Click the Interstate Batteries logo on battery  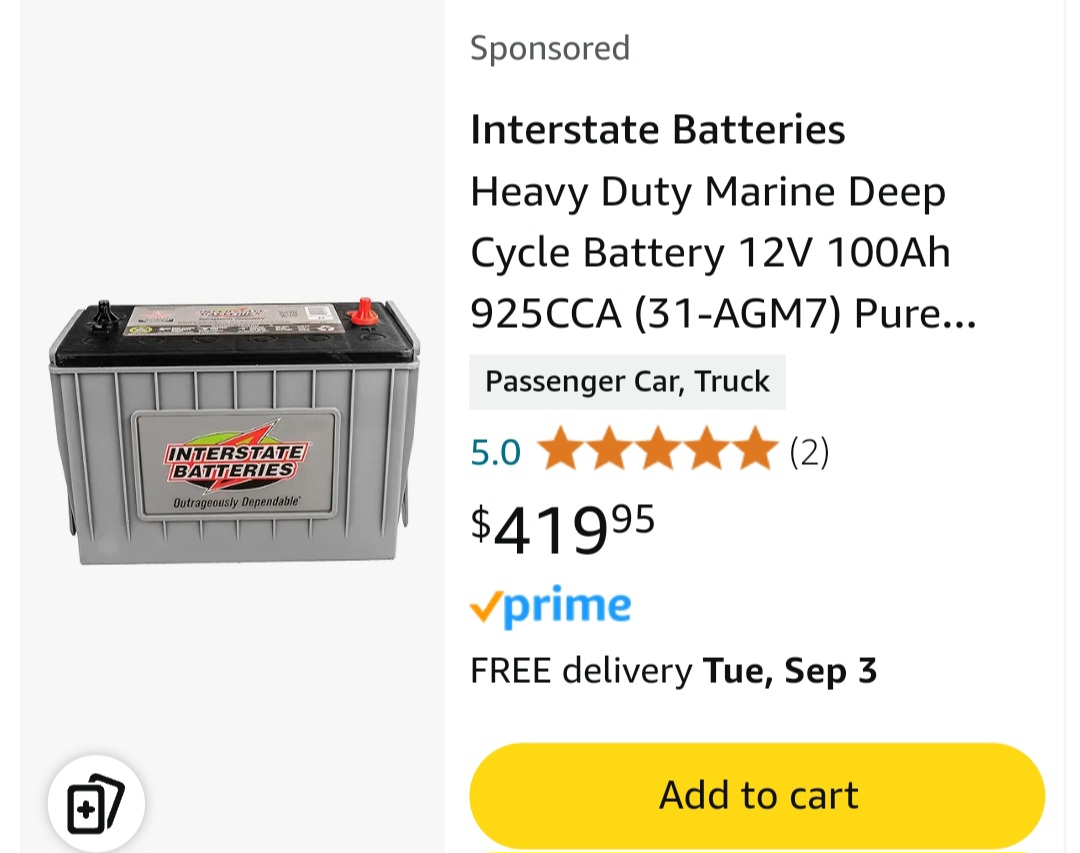236,461
